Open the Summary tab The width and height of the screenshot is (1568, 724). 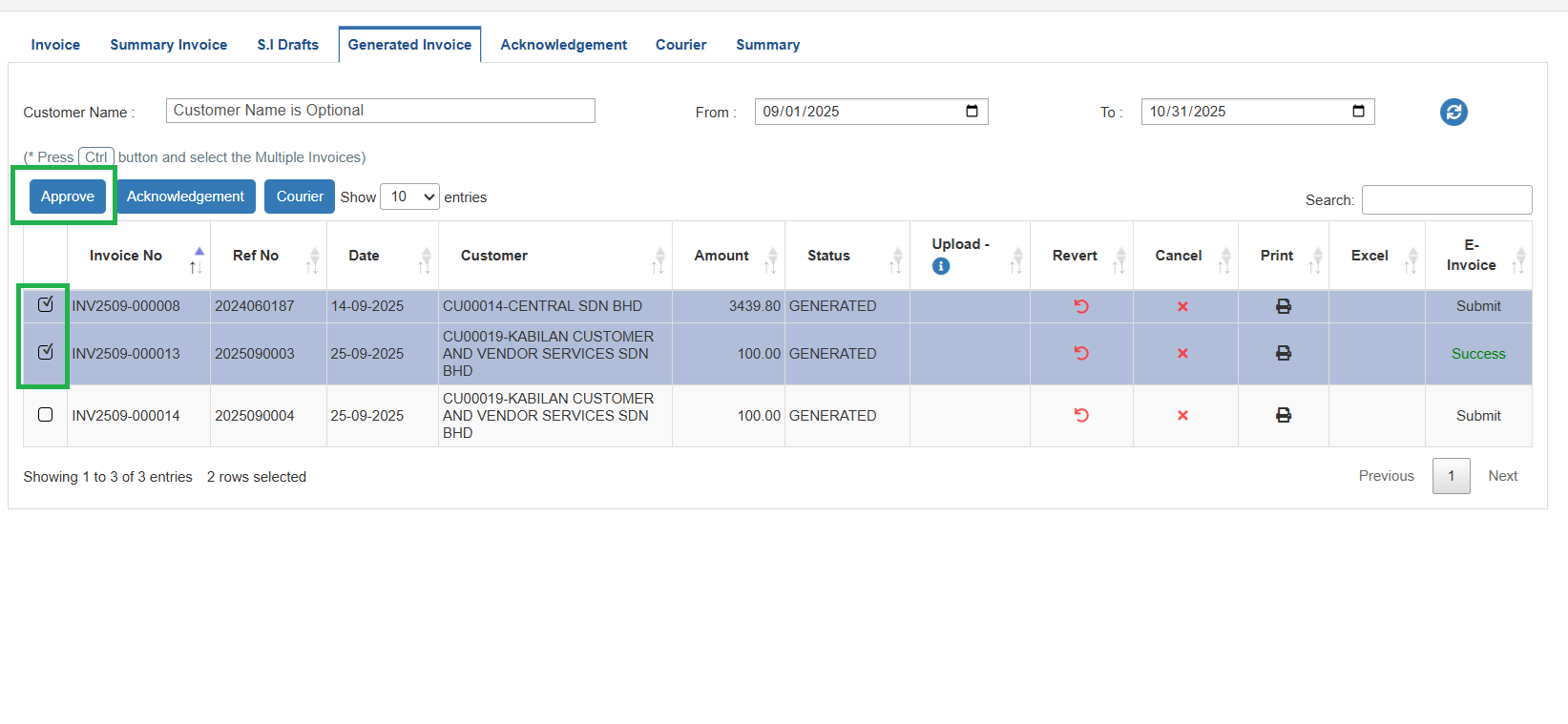[768, 45]
